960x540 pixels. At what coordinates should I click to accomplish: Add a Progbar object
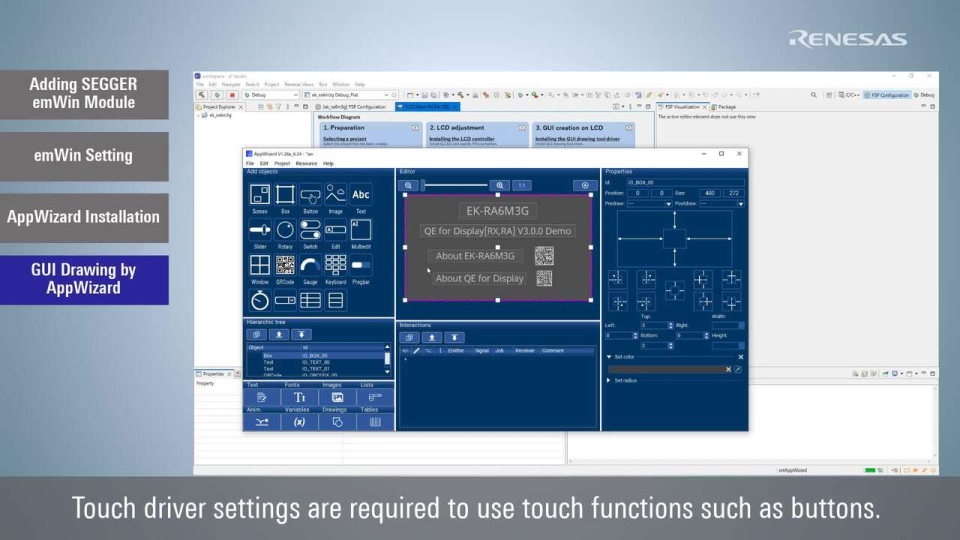(361, 265)
